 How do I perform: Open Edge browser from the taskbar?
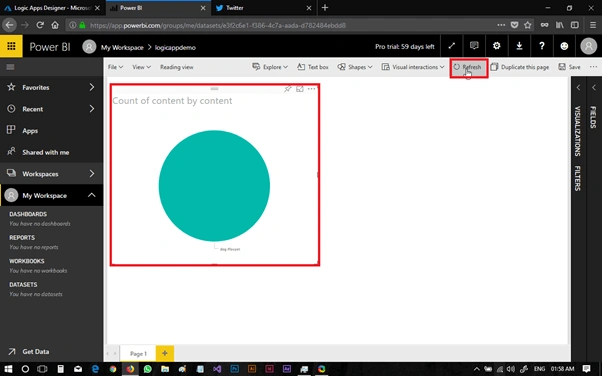click(x=95, y=369)
